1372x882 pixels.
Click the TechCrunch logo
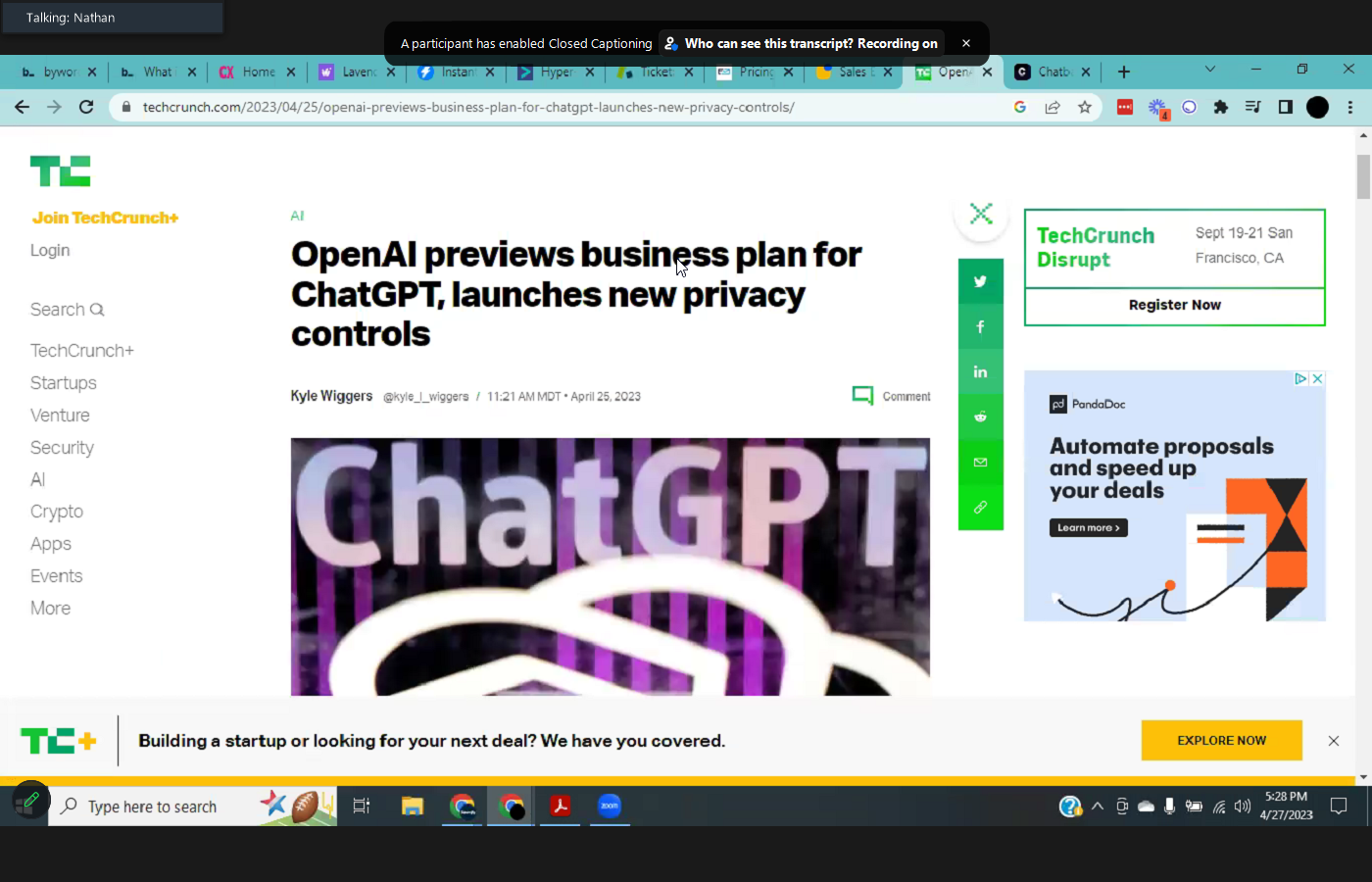60,171
